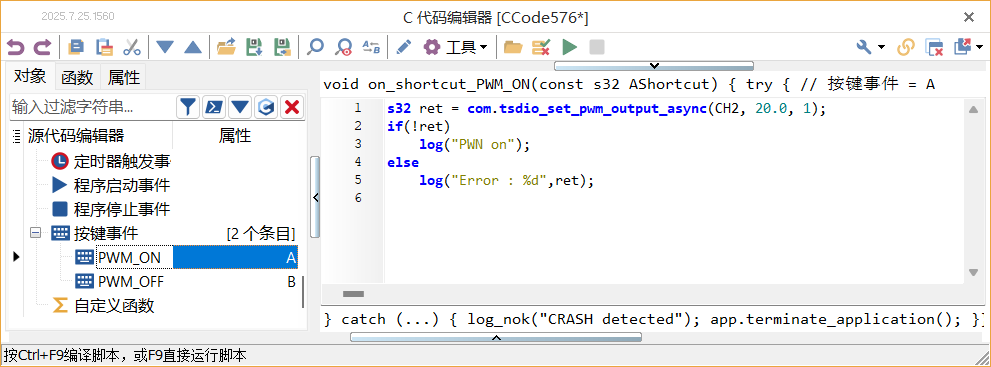Click the blue down triangle toolbar icon
The width and height of the screenshot is (991, 367).
pos(165,47)
